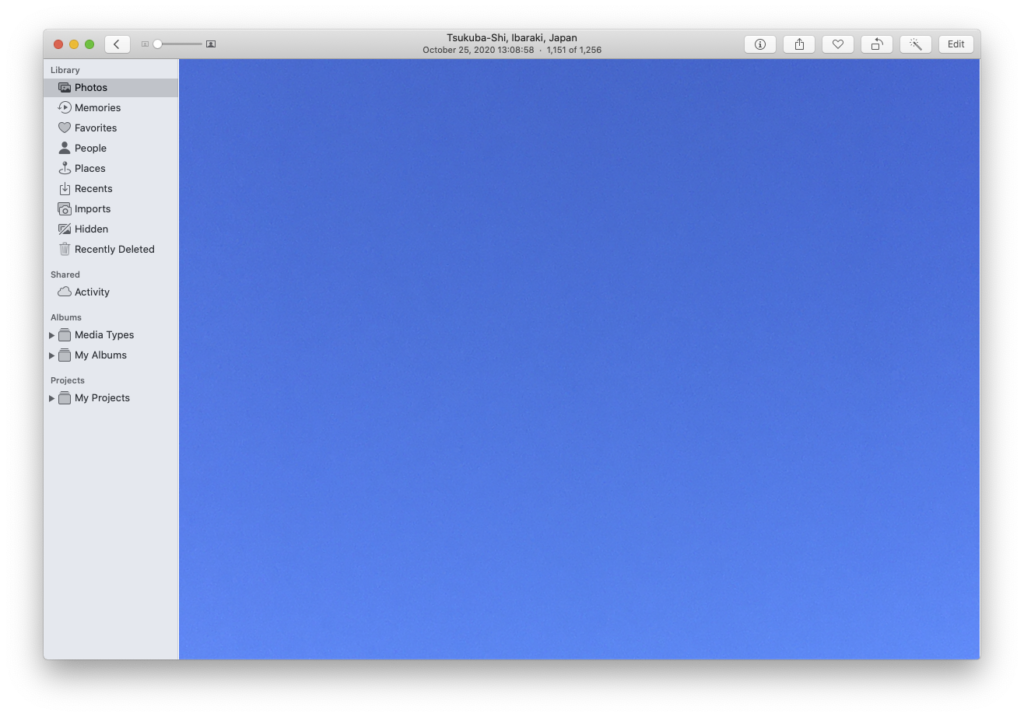Expand the Media Types disclosure triangle

(x=52, y=336)
